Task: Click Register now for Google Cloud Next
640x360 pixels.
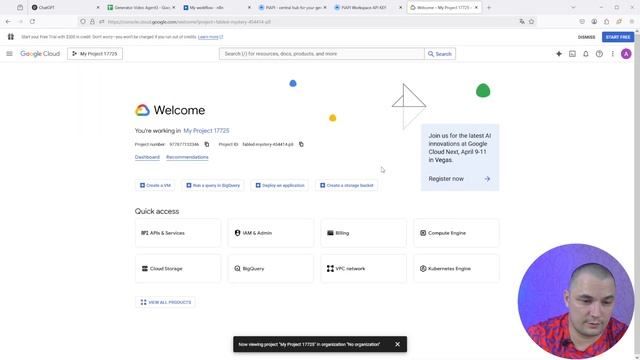Action: (446, 179)
